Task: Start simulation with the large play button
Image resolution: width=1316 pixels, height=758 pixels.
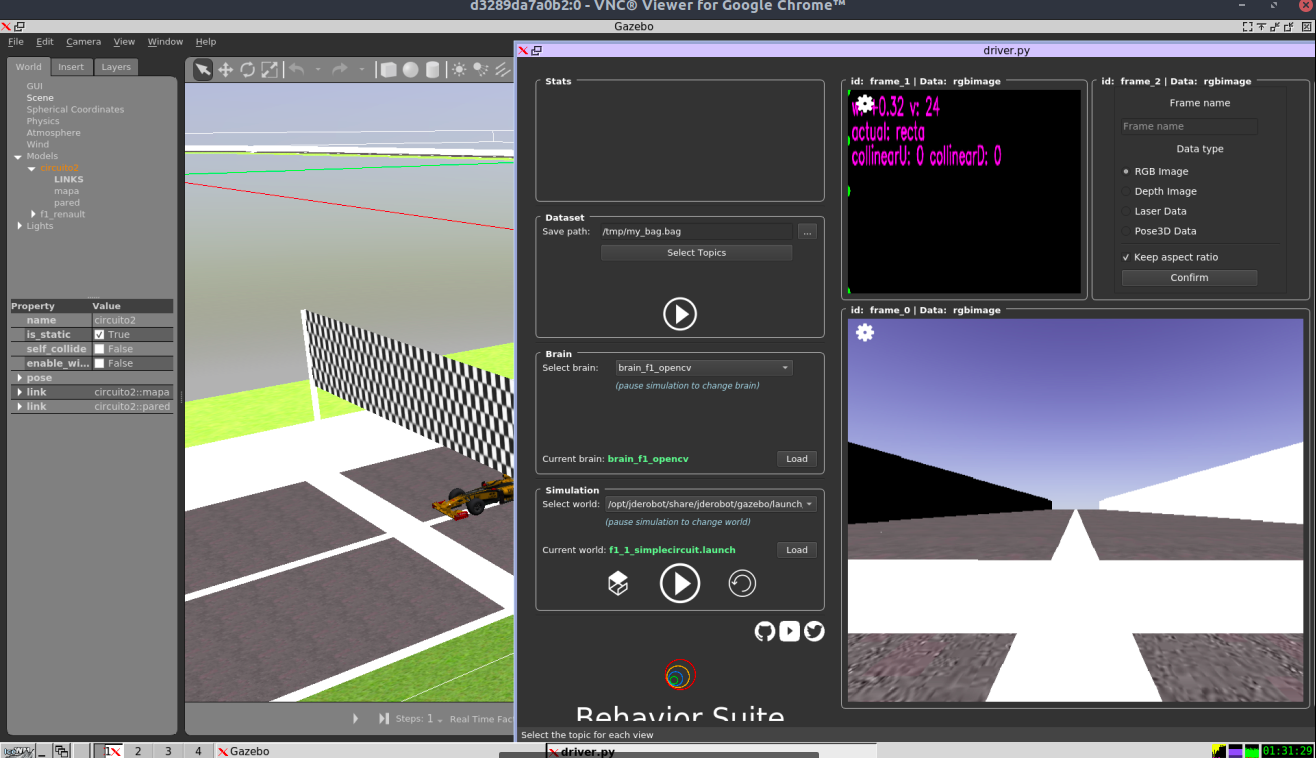Action: coord(680,583)
